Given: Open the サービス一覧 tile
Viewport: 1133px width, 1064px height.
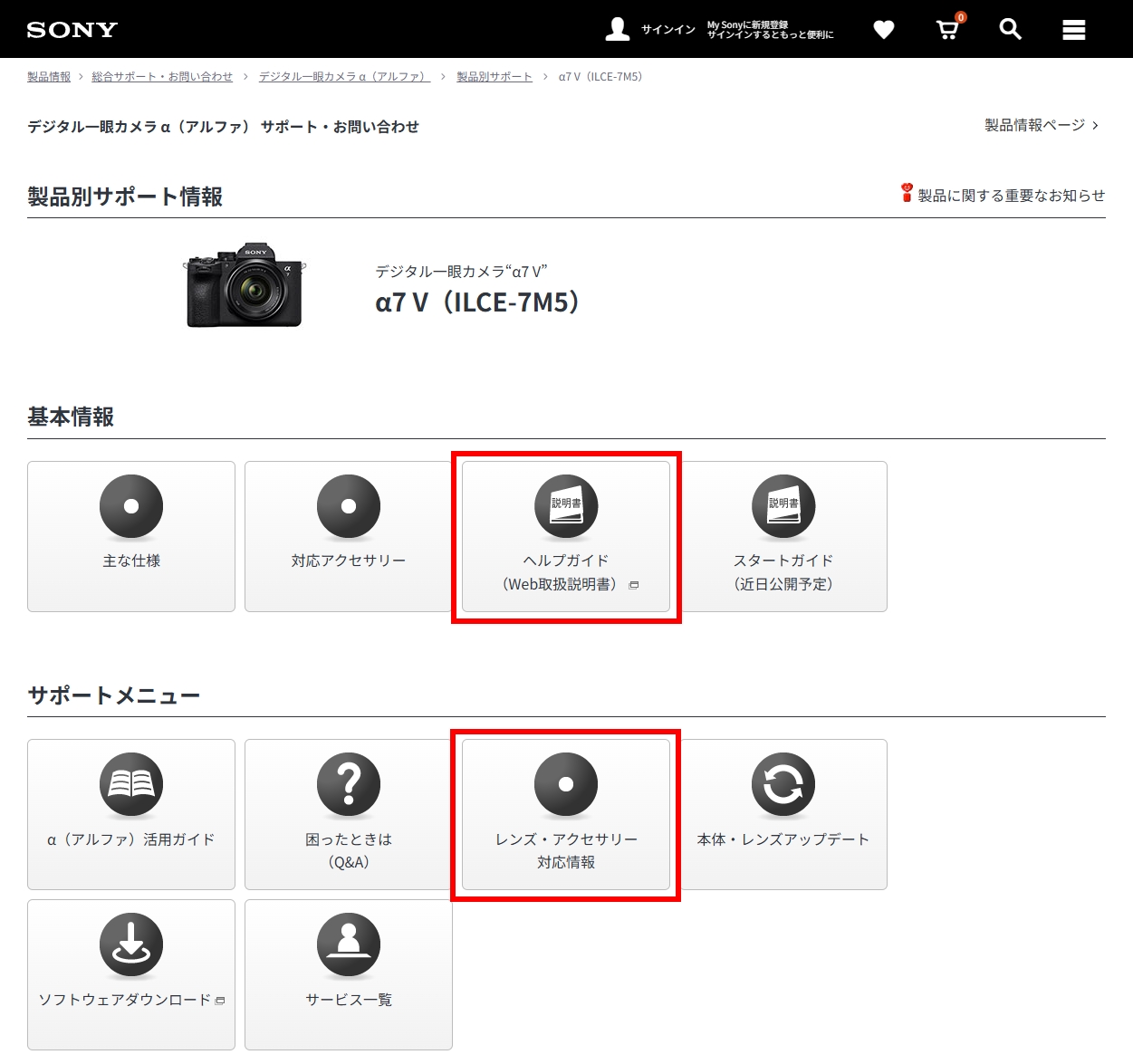Looking at the screenshot, I should pos(349,974).
